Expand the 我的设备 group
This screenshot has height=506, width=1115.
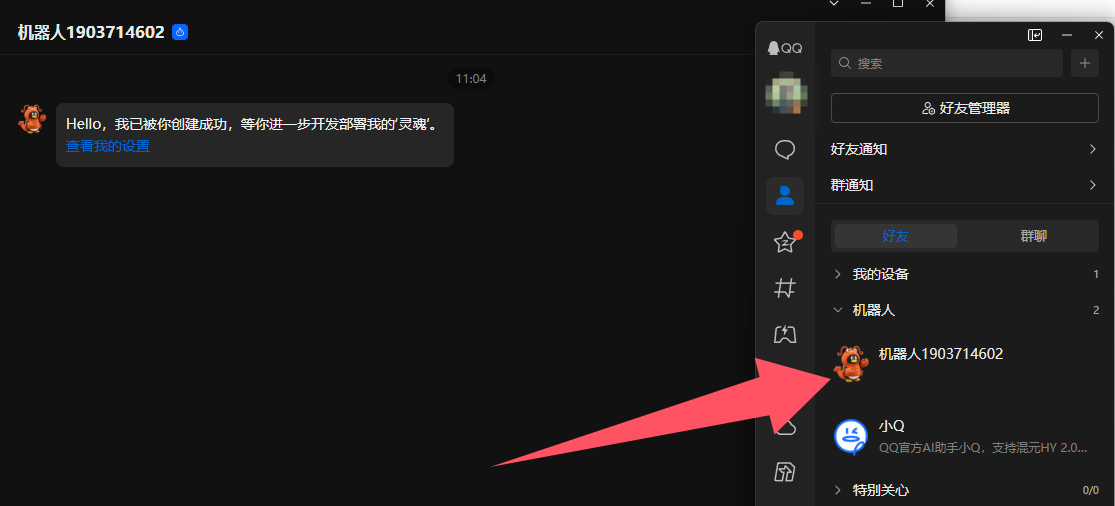coord(965,274)
